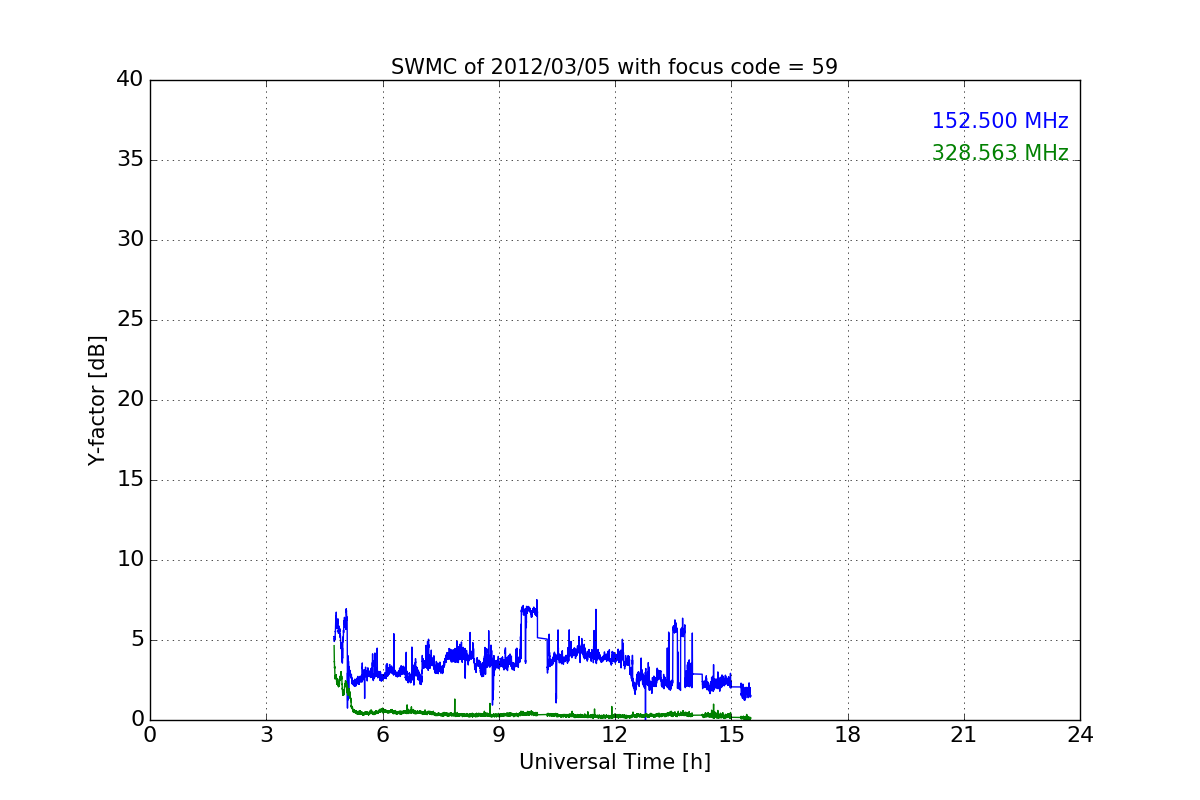Click the 'Y-factor [dB]' axis label

97,400
